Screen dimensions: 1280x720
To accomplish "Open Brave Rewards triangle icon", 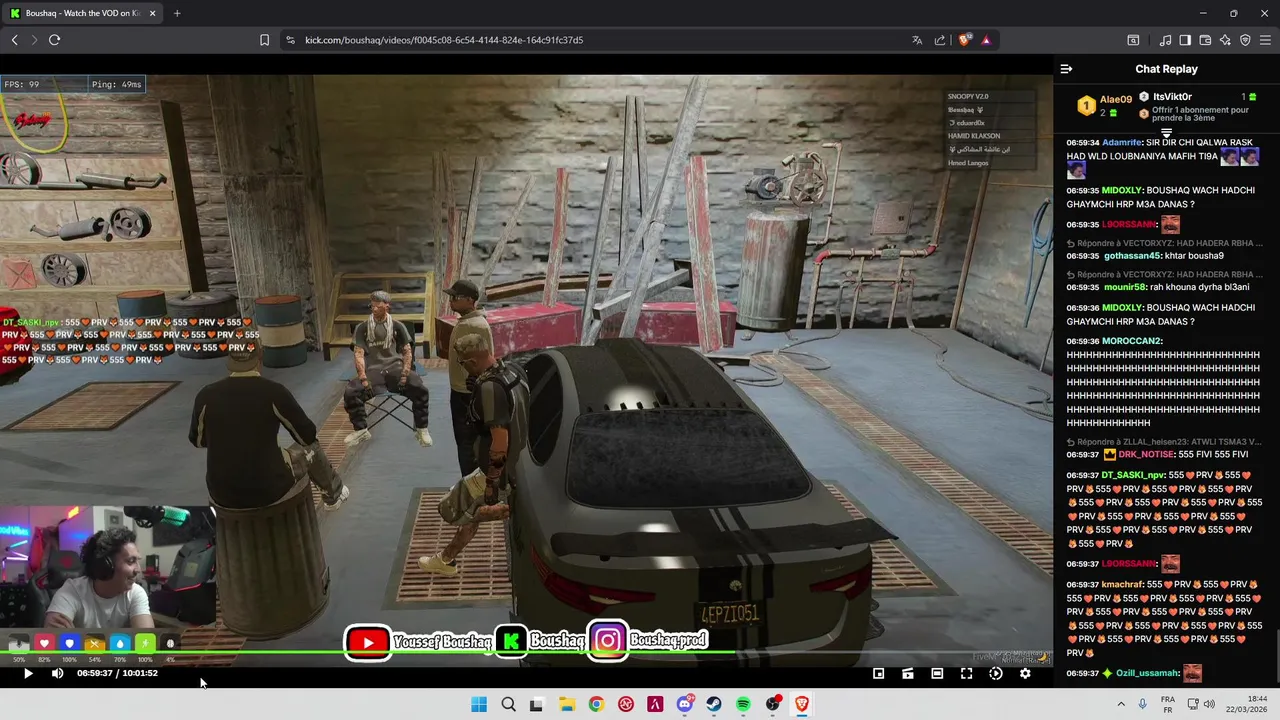I will point(986,40).
